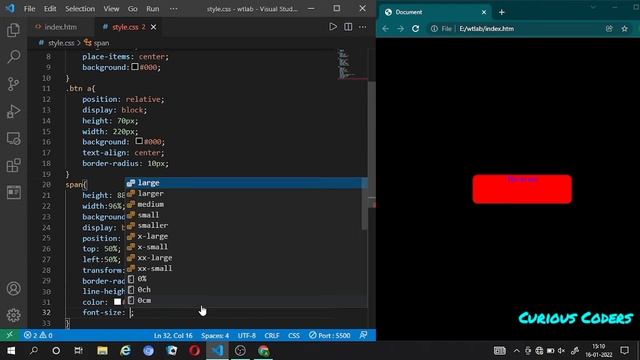Screen dimensions: 640x360
Task: Select 'xx-large' autocomplete suggestion
Action: pos(243,258)
